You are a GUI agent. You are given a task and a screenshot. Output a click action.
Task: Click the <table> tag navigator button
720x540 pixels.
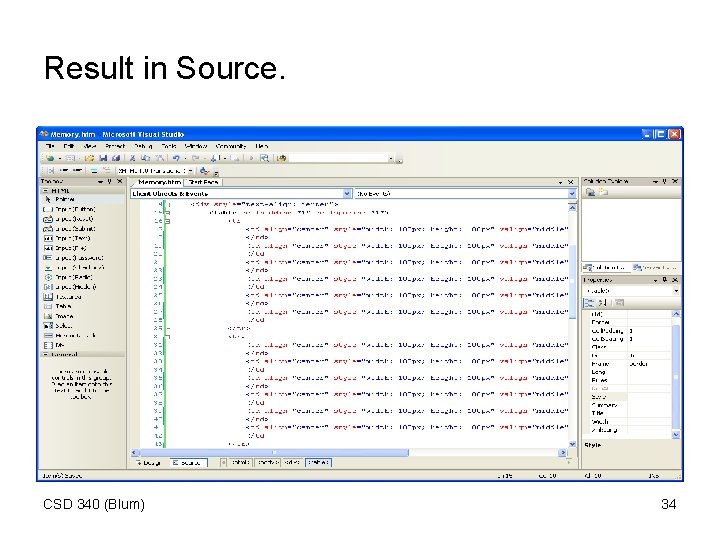(318, 462)
